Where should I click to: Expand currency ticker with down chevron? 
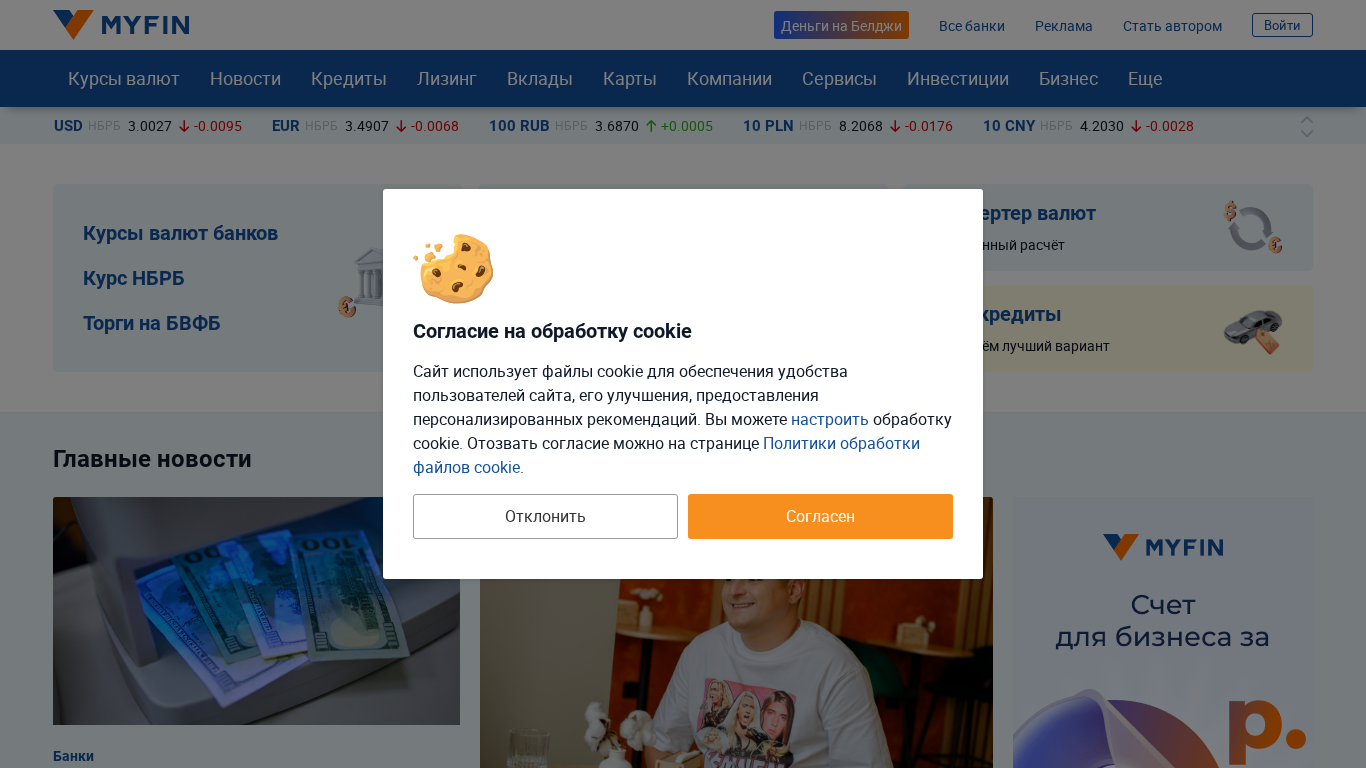(x=1306, y=133)
